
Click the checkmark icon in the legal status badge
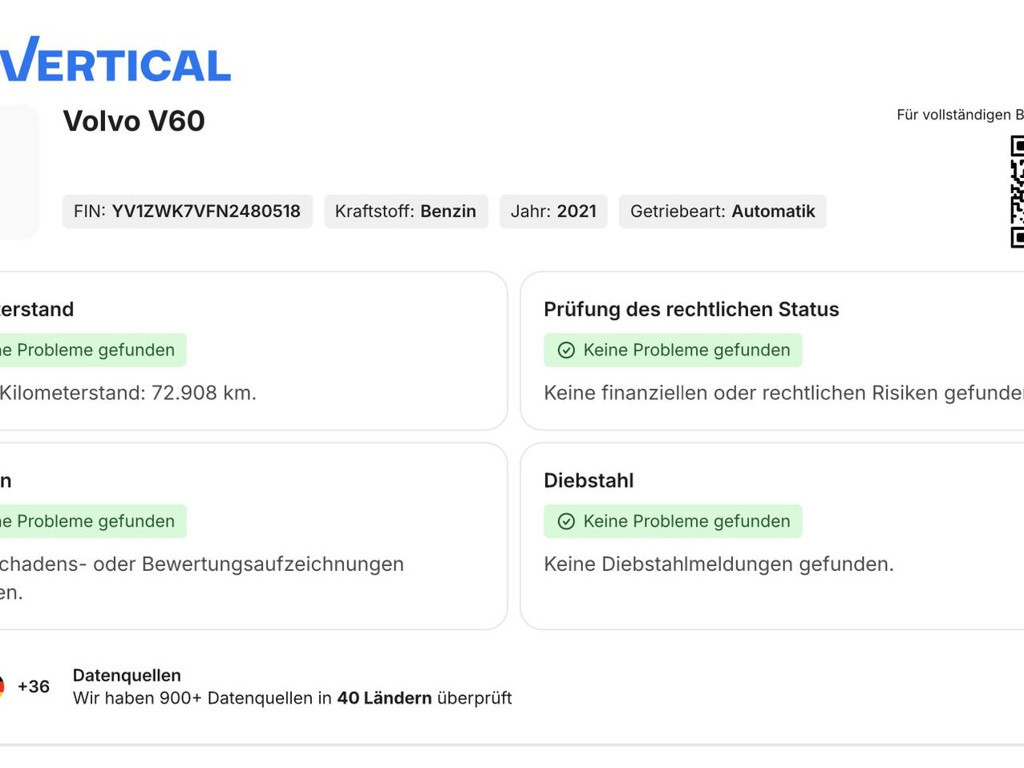coord(566,350)
